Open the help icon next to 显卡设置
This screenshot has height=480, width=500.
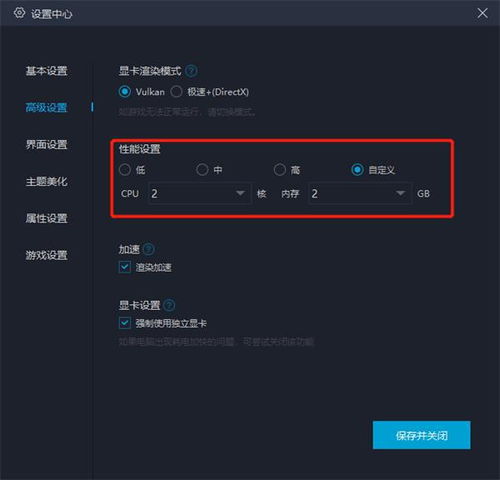169,305
